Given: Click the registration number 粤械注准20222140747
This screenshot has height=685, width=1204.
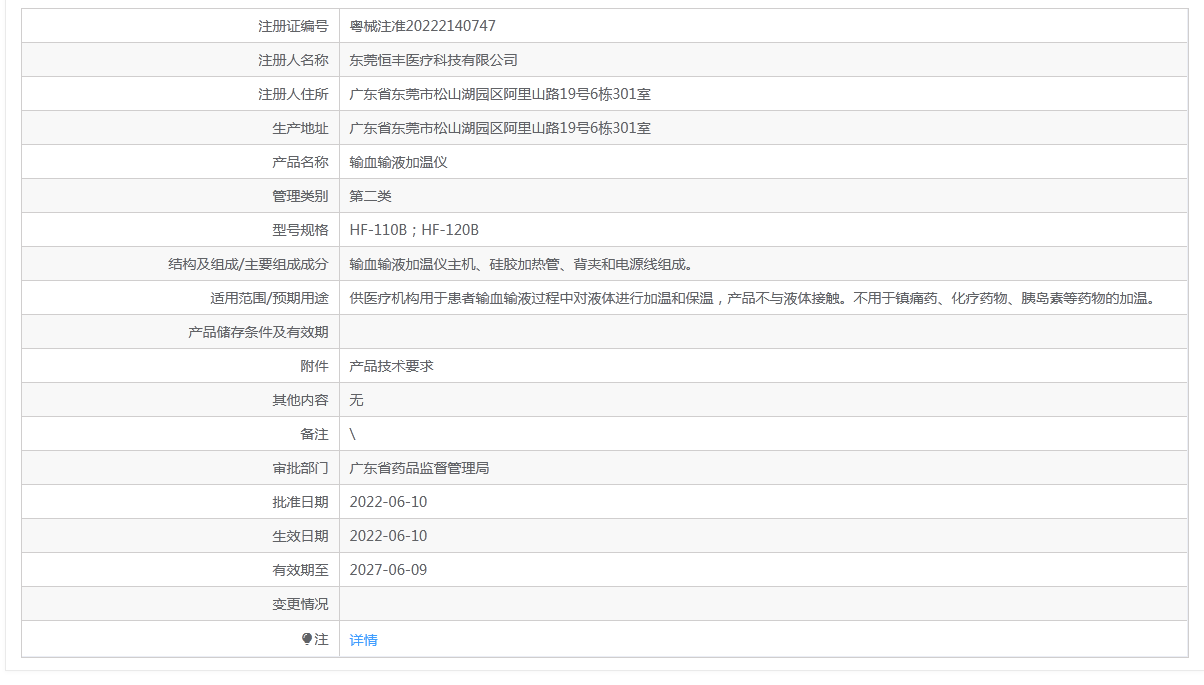Looking at the screenshot, I should (422, 26).
